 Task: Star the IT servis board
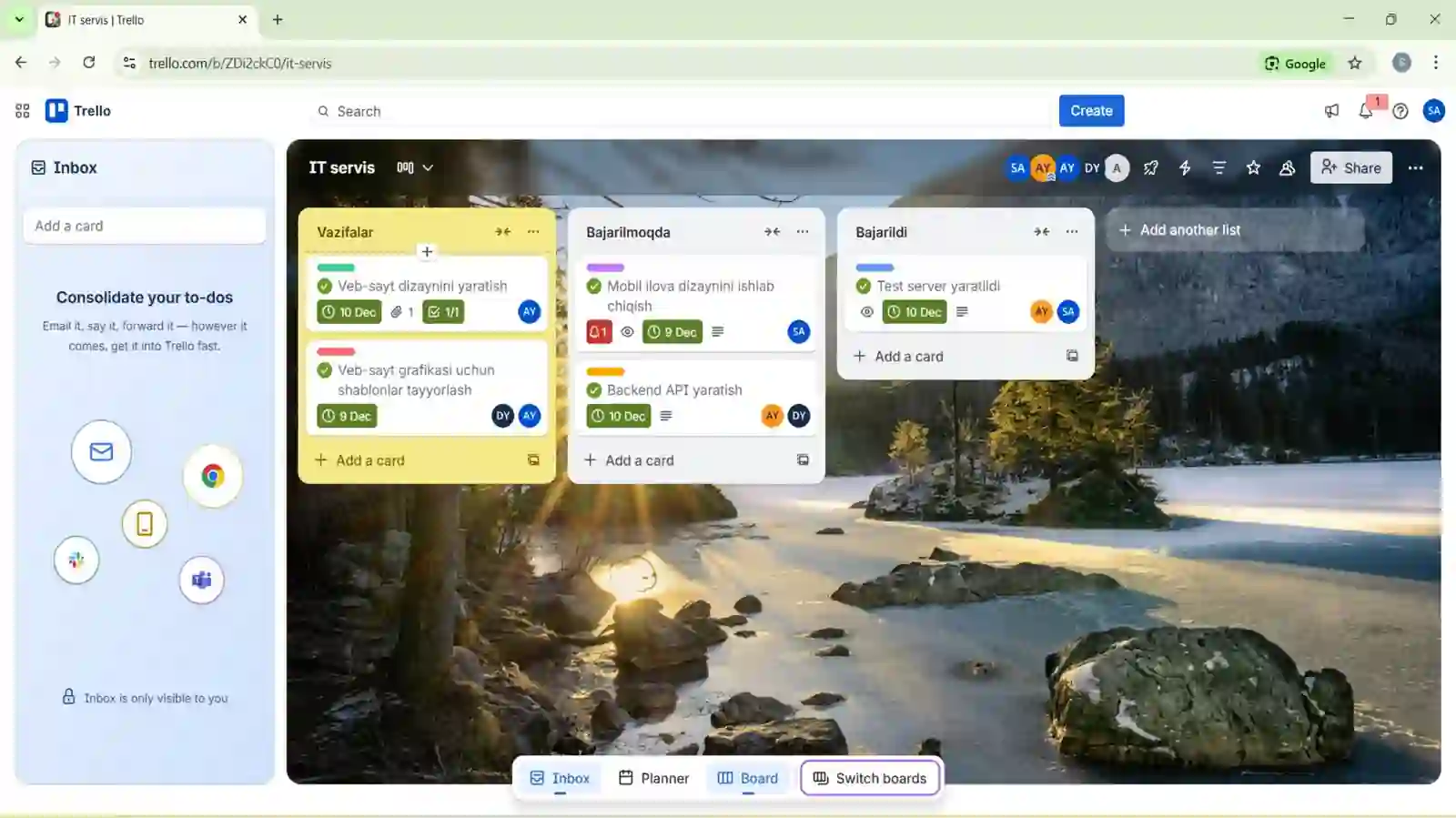pos(1253,167)
